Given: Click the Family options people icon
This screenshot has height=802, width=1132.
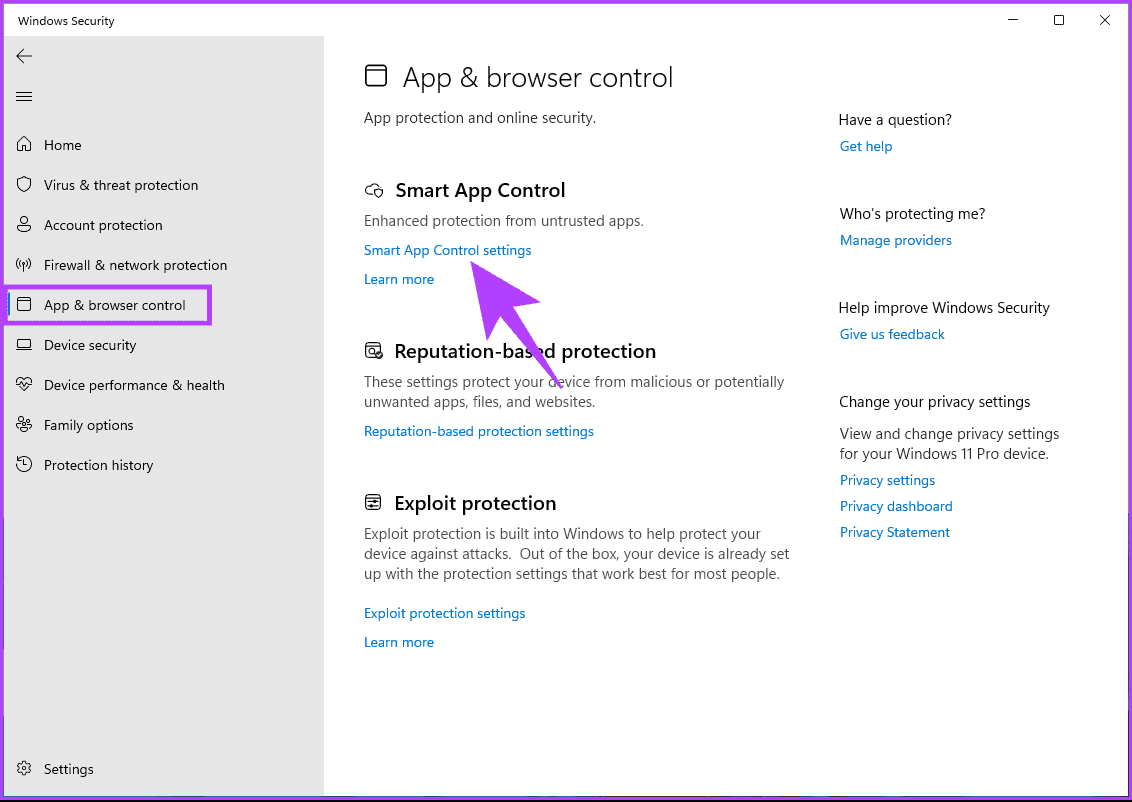Looking at the screenshot, I should point(24,425).
